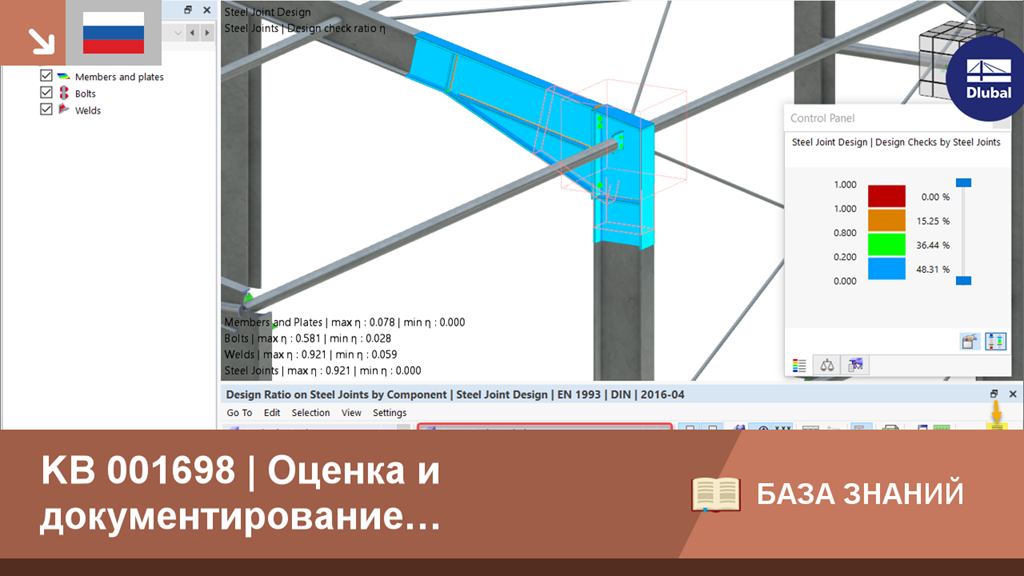The image size is (1024, 576).
Task: Open the balance scale comparison icon in Control Panel
Action: [x=827, y=366]
